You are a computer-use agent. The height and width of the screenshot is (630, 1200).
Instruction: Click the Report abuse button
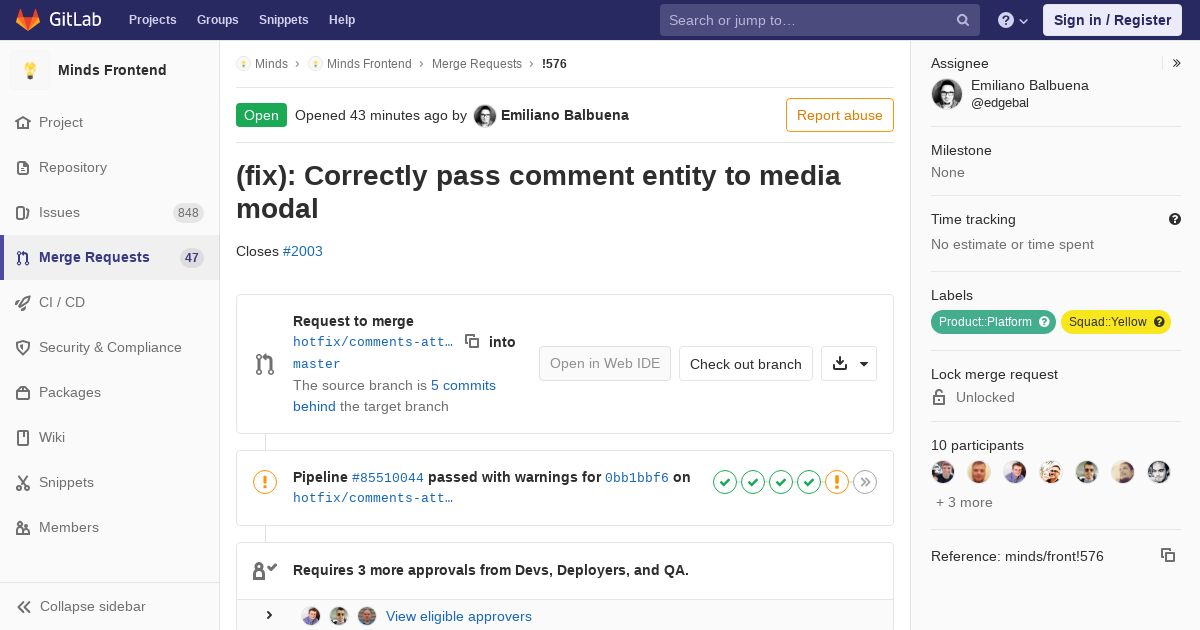[x=840, y=115]
